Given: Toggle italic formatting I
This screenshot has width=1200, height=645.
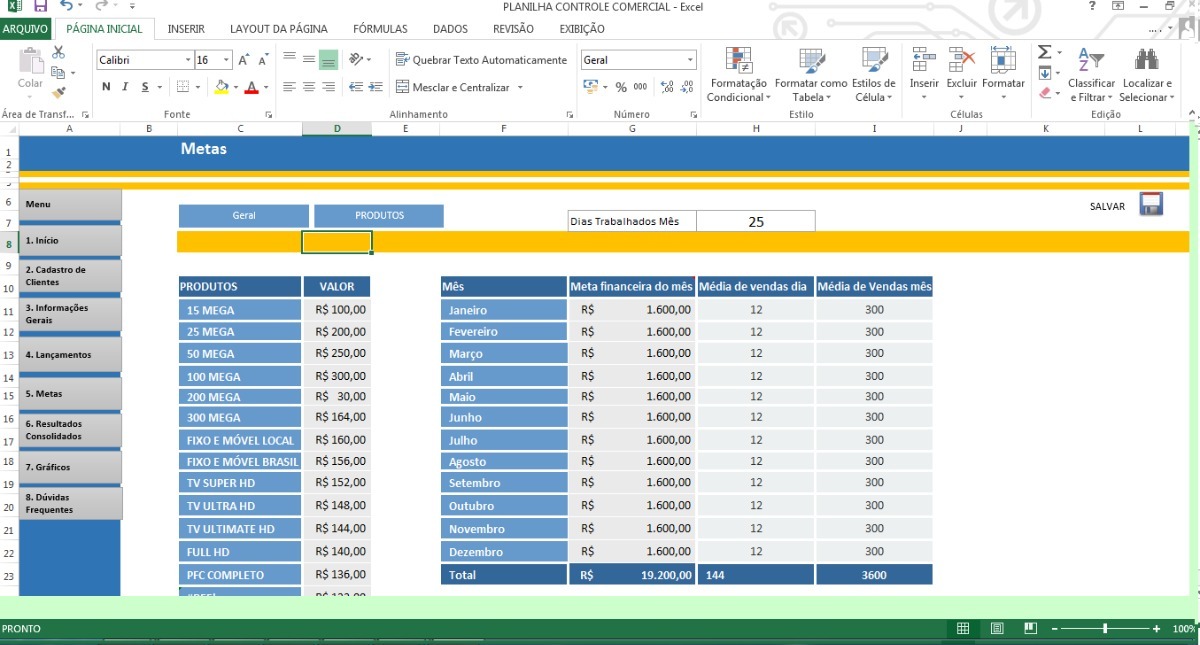Looking at the screenshot, I should point(125,87).
